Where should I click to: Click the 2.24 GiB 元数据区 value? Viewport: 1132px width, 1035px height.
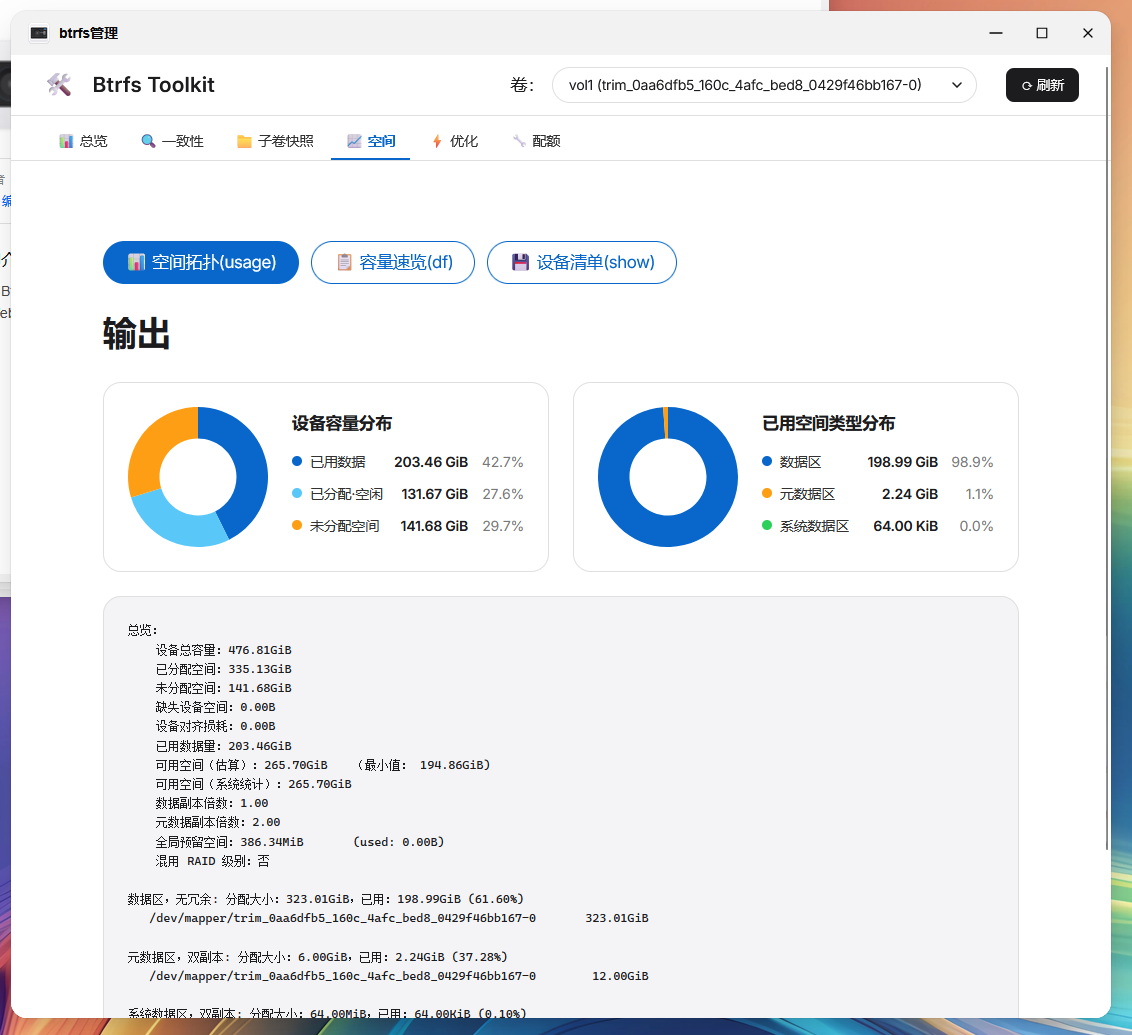[x=910, y=494]
